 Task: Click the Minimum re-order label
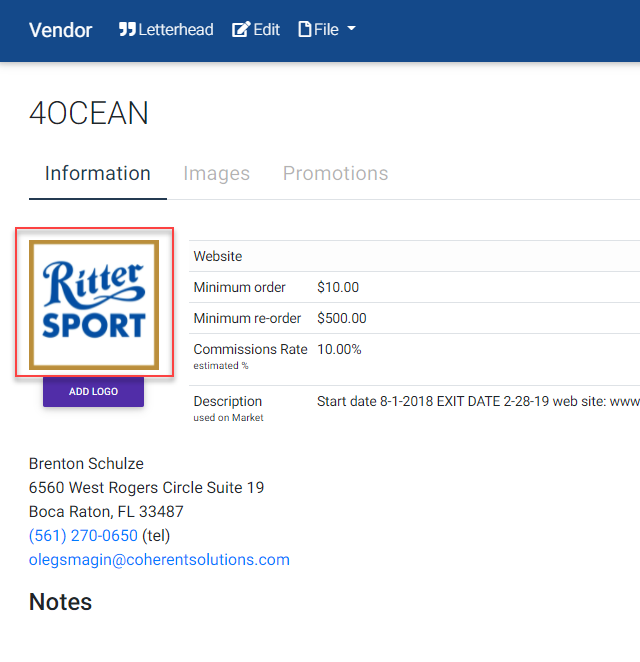(247, 318)
